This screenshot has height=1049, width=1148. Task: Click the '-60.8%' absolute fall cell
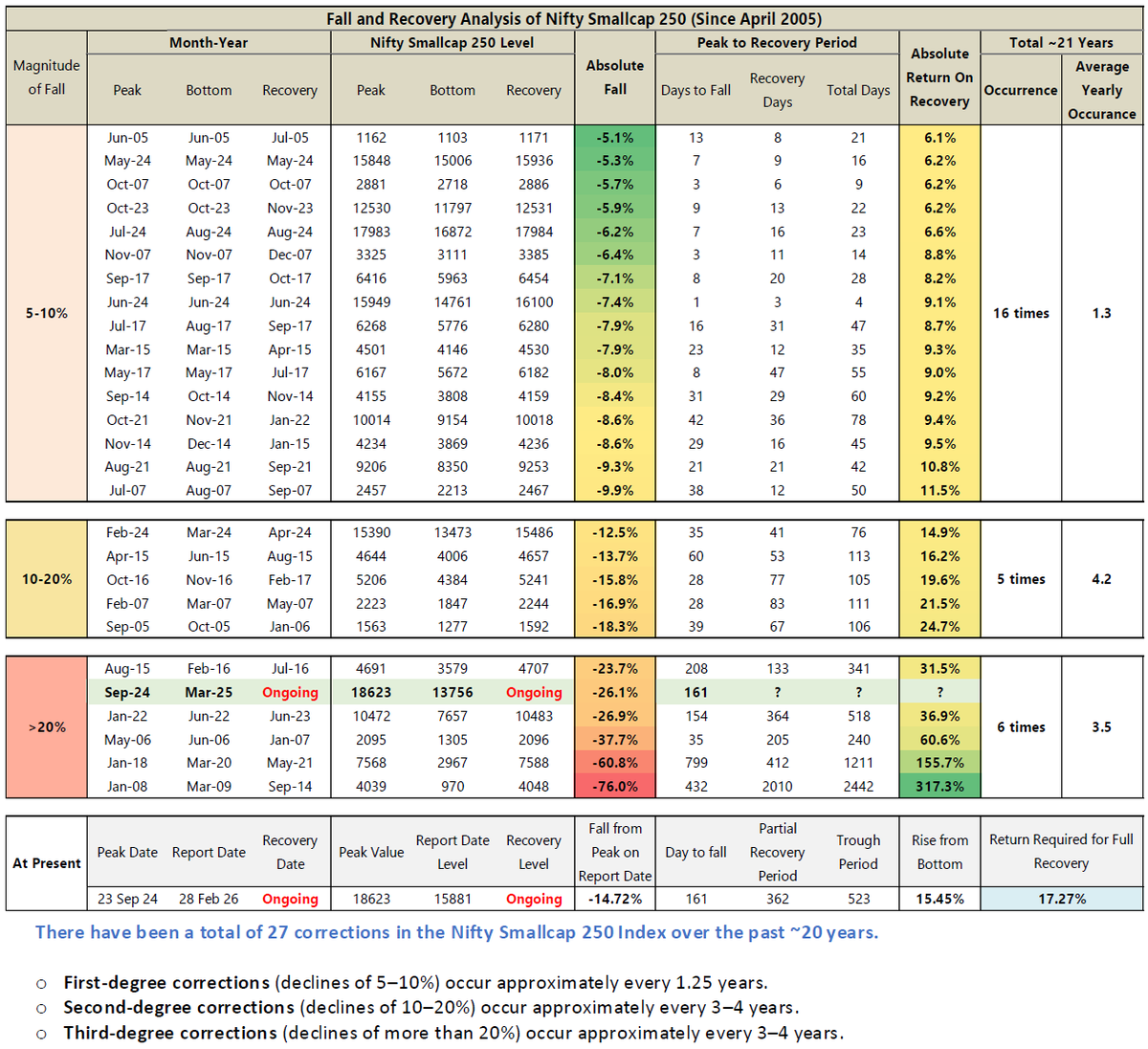click(x=615, y=763)
